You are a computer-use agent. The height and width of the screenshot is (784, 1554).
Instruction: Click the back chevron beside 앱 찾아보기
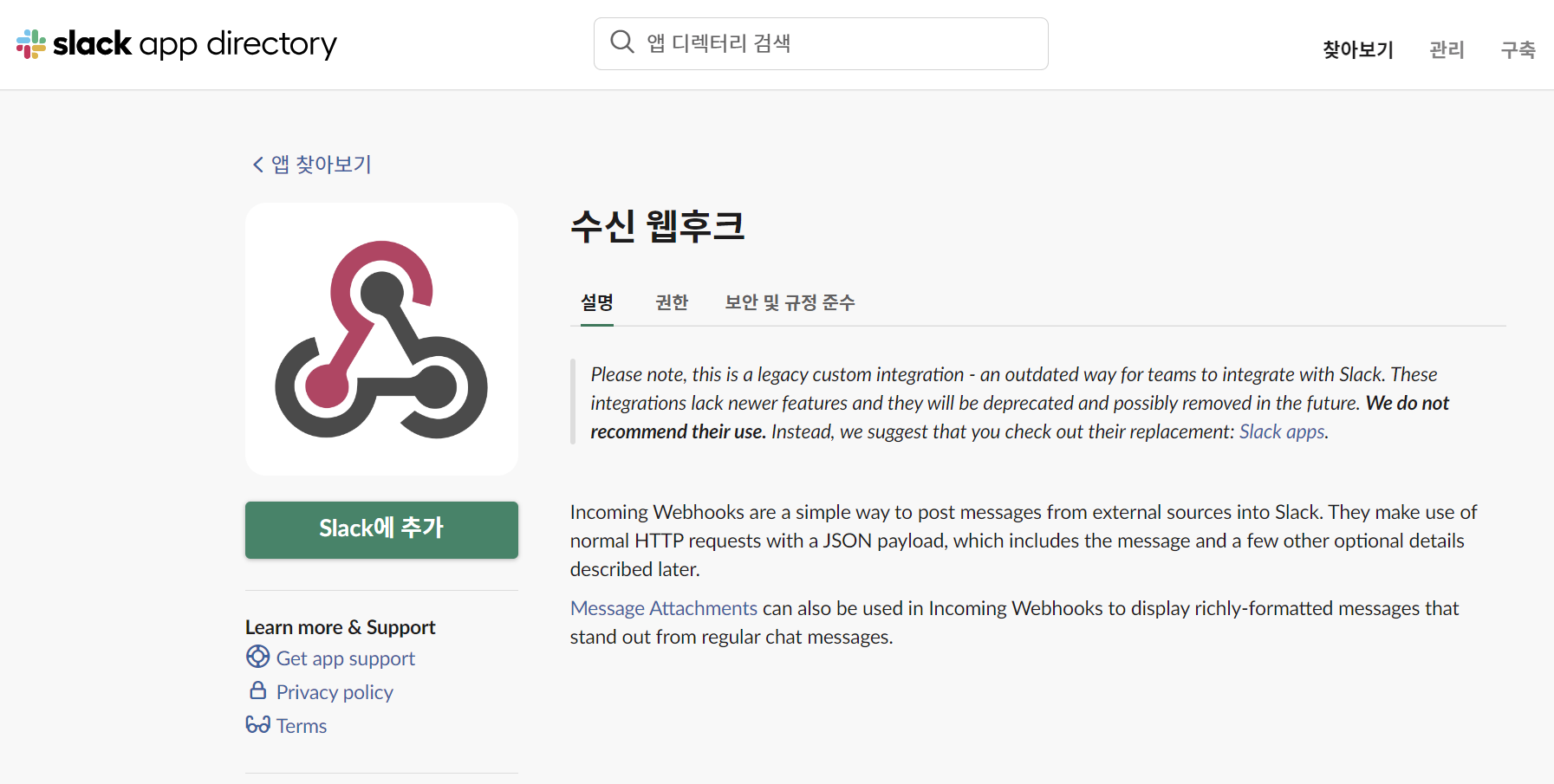pyautogui.click(x=257, y=165)
